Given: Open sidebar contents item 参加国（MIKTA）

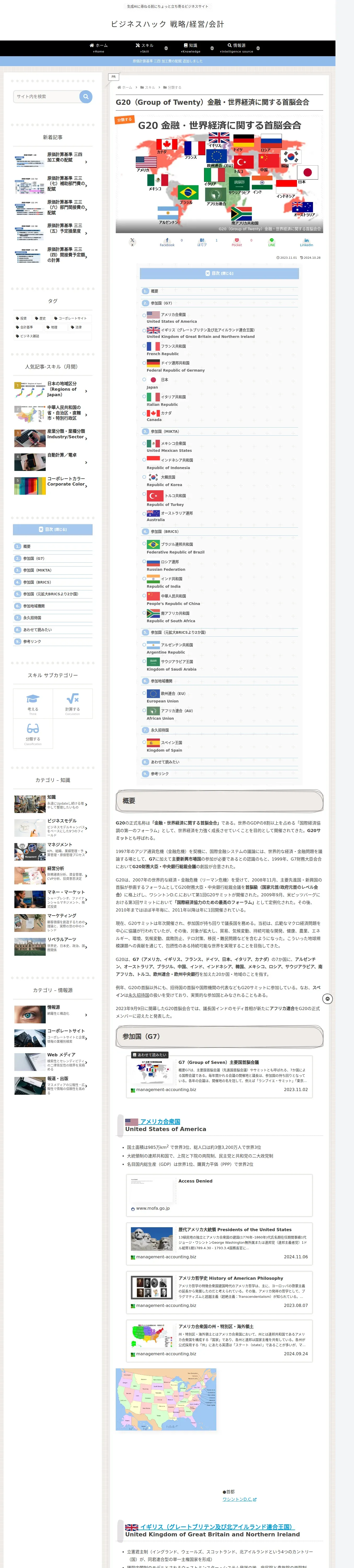Looking at the screenshot, I should pyautogui.click(x=37, y=570).
